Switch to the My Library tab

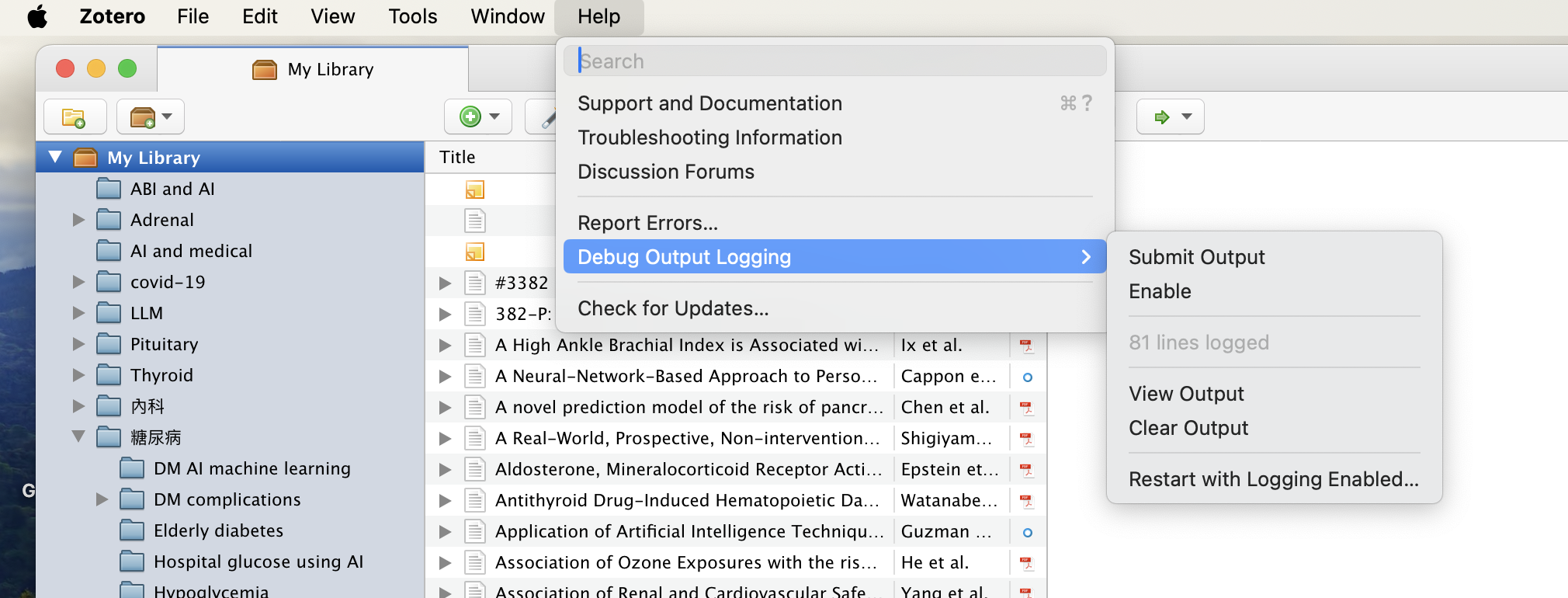[x=313, y=69]
